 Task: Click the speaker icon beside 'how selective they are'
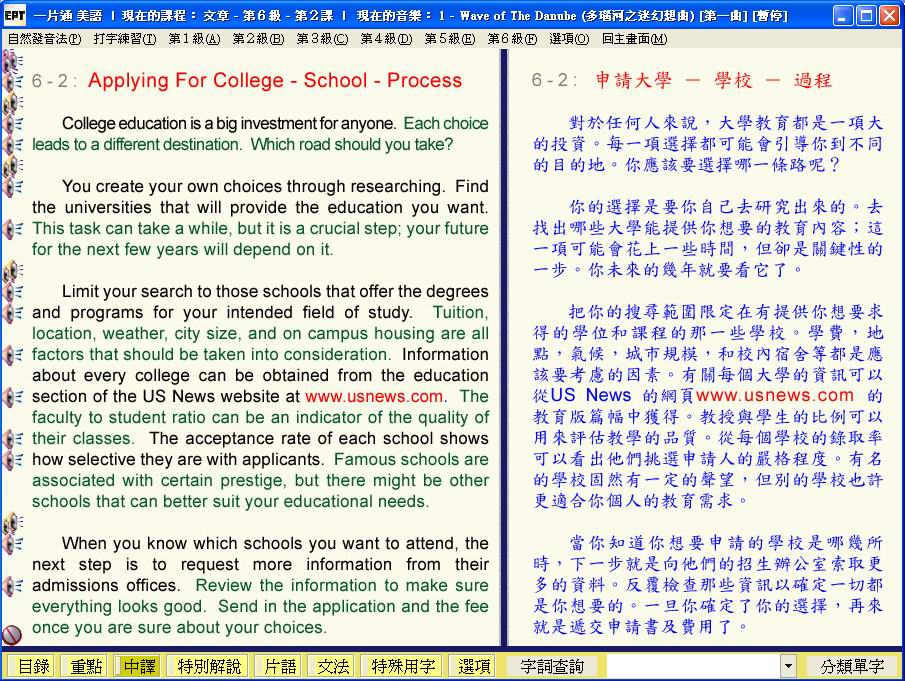[13, 460]
